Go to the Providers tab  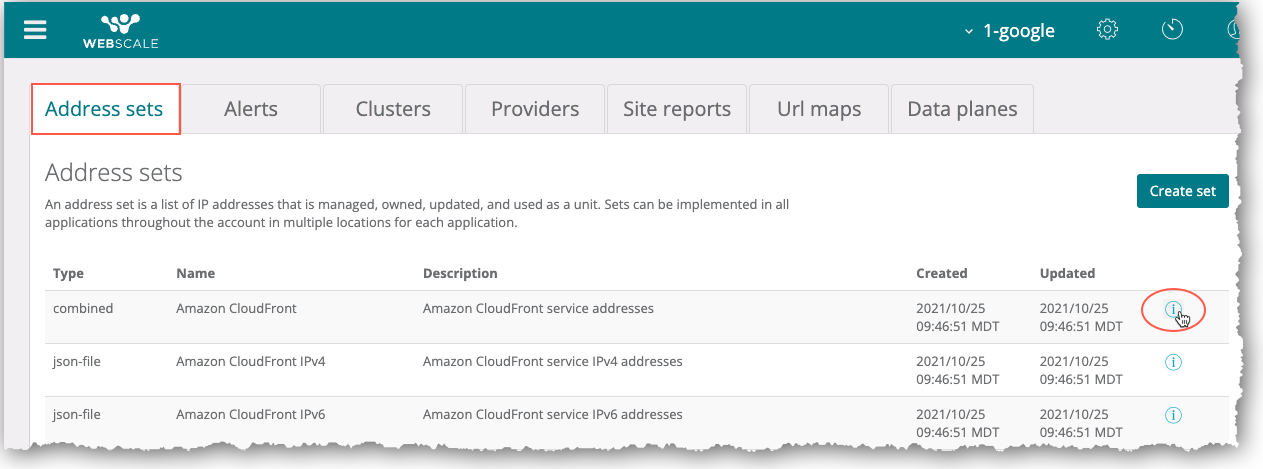(x=535, y=109)
